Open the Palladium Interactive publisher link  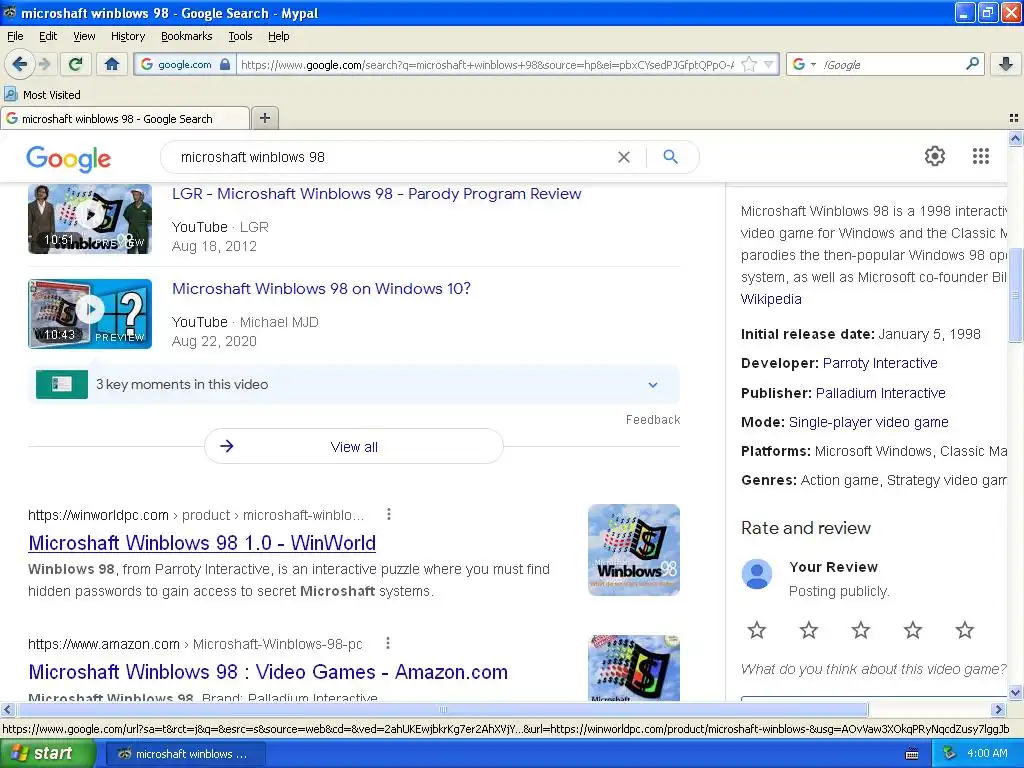880,393
